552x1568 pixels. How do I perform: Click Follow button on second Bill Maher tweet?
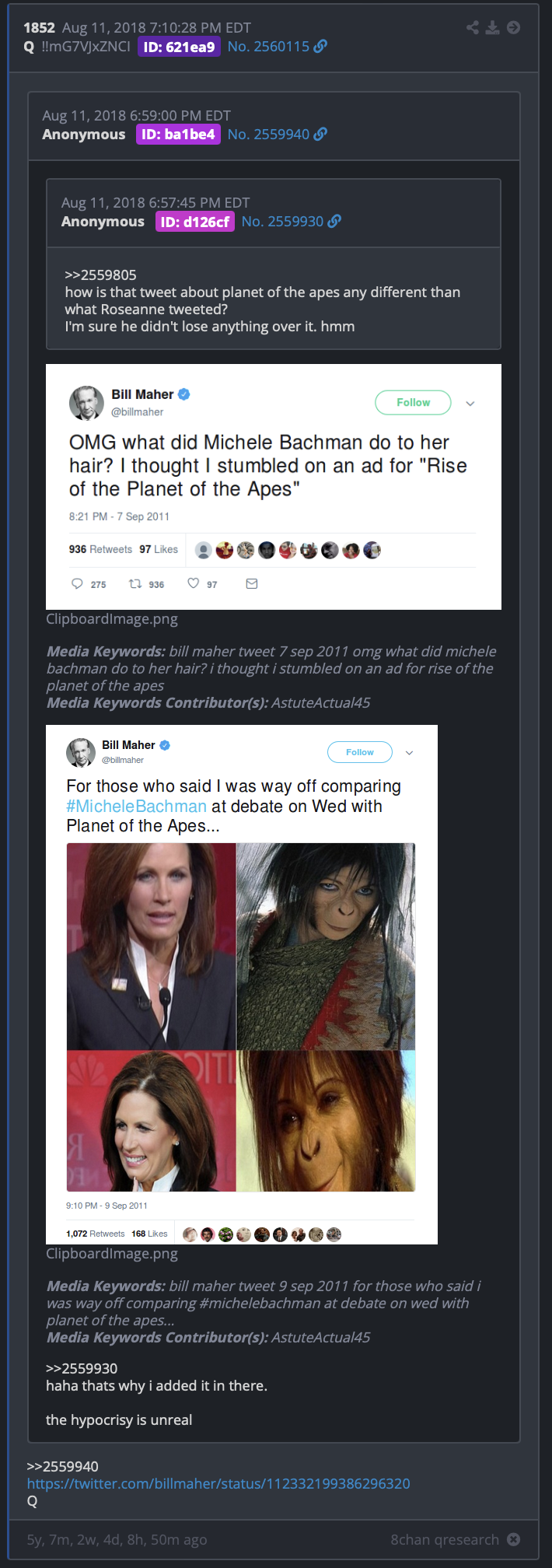click(360, 752)
